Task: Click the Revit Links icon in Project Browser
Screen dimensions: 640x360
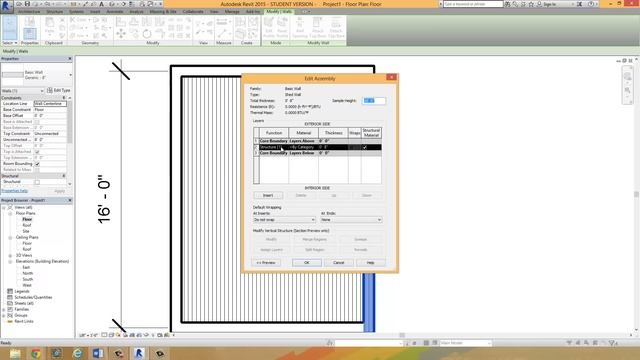Action: 10,322
